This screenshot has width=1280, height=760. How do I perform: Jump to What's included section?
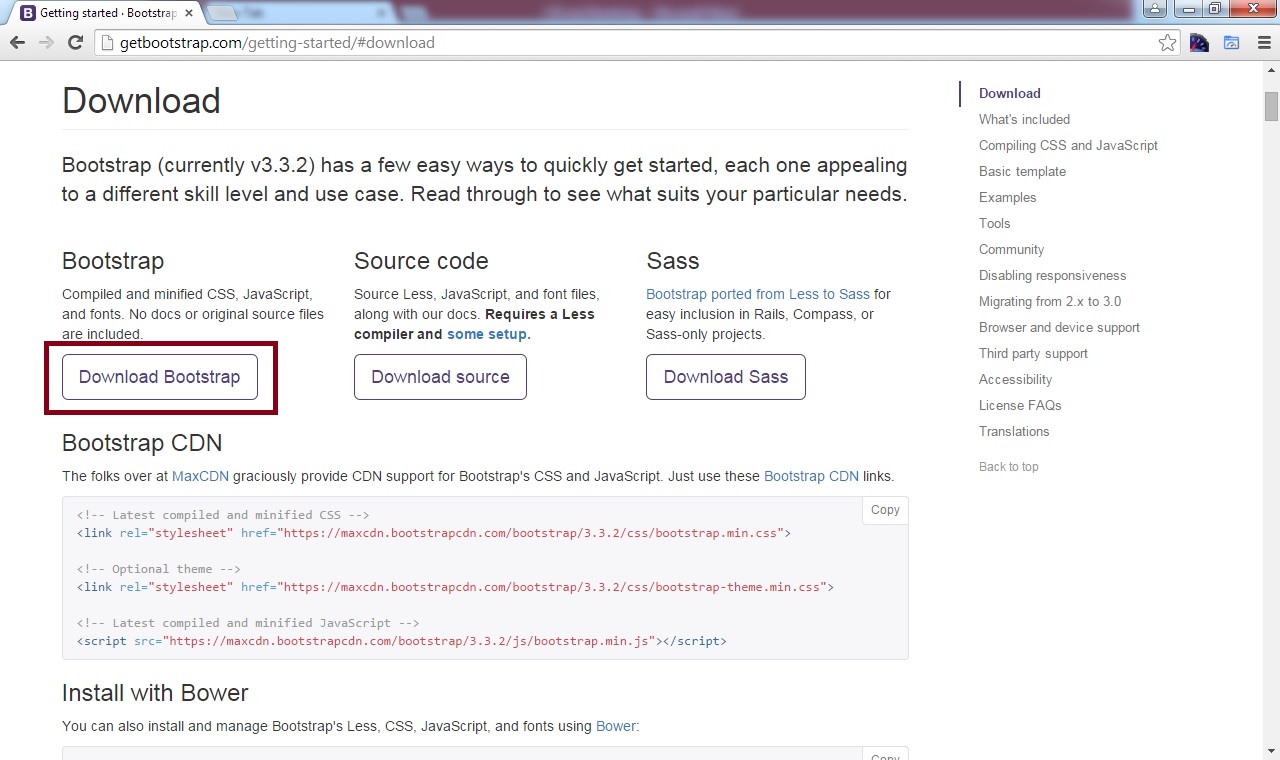[x=1024, y=119]
